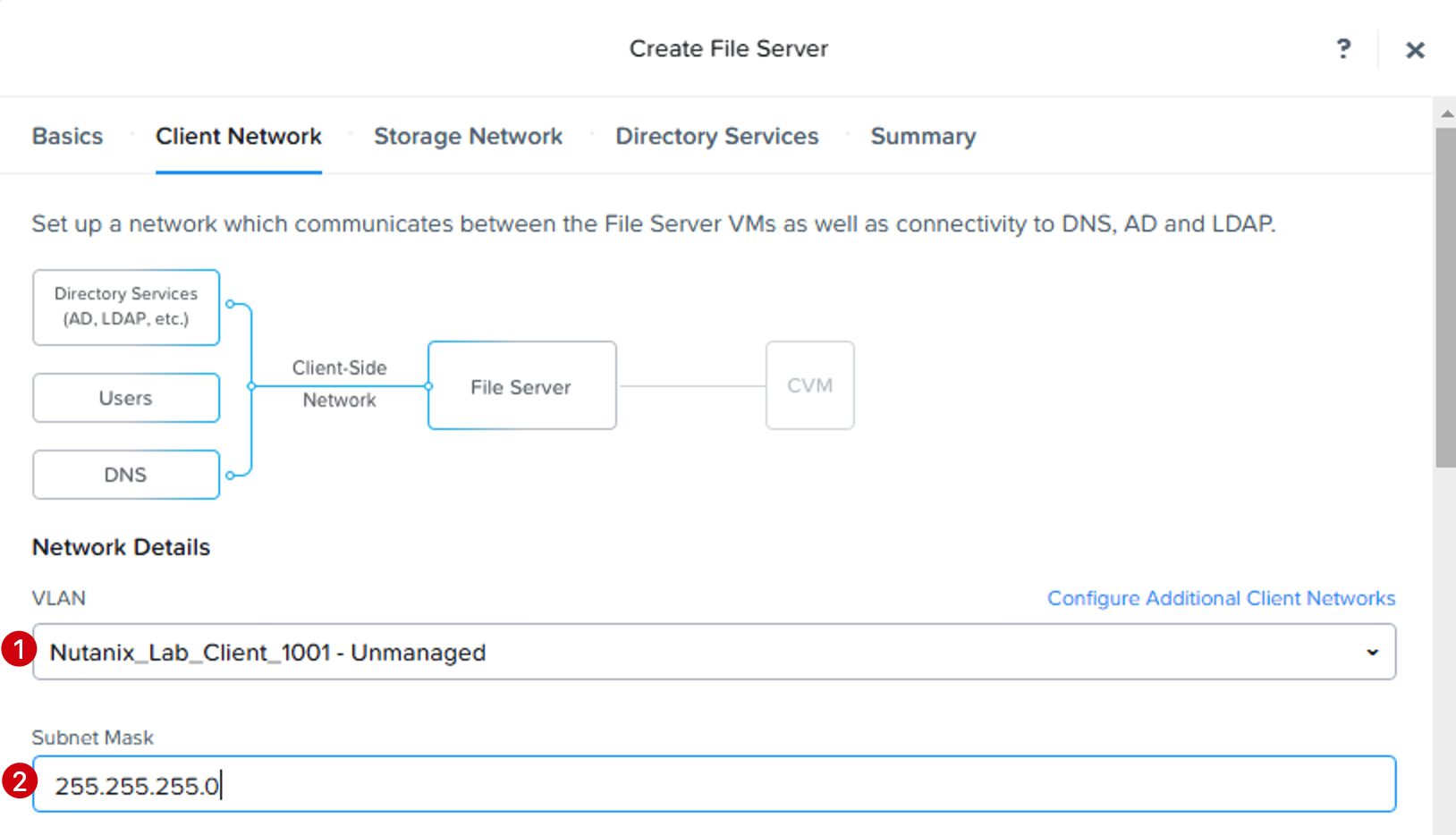Click the File Server diagram box
This screenshot has width=1456, height=835.
click(522, 385)
